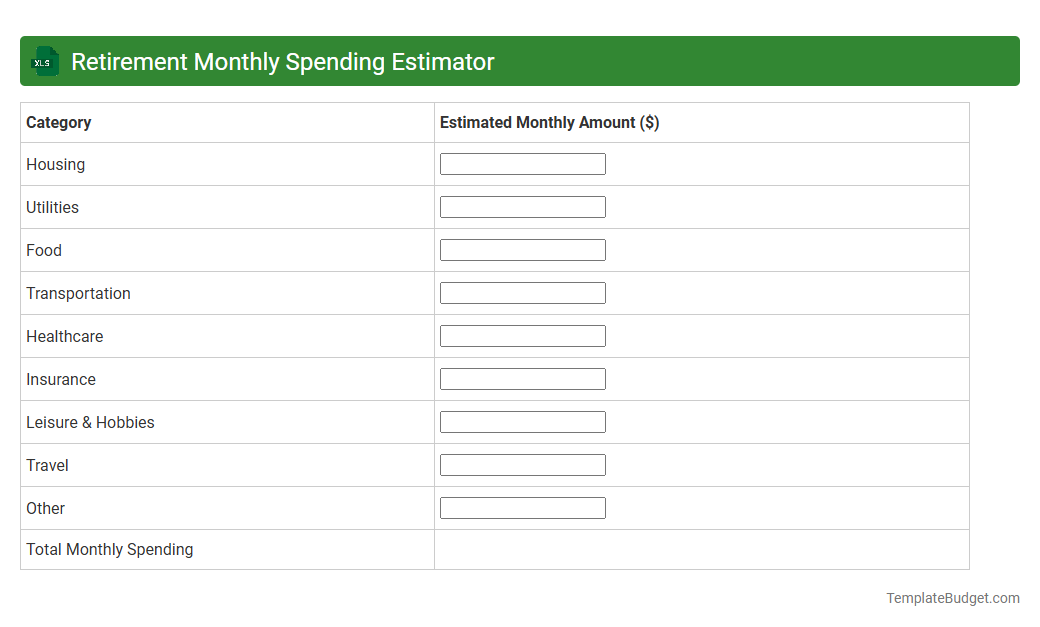Click the Leisure & Hobbies input field

coord(522,421)
